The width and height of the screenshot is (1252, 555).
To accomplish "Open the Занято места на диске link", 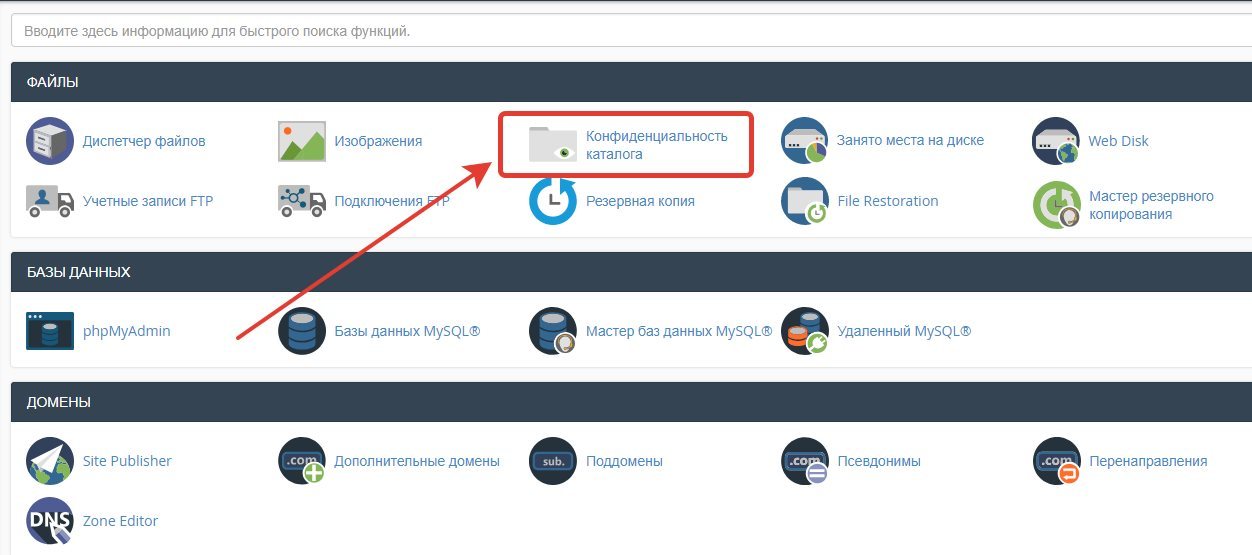I will tap(910, 141).
